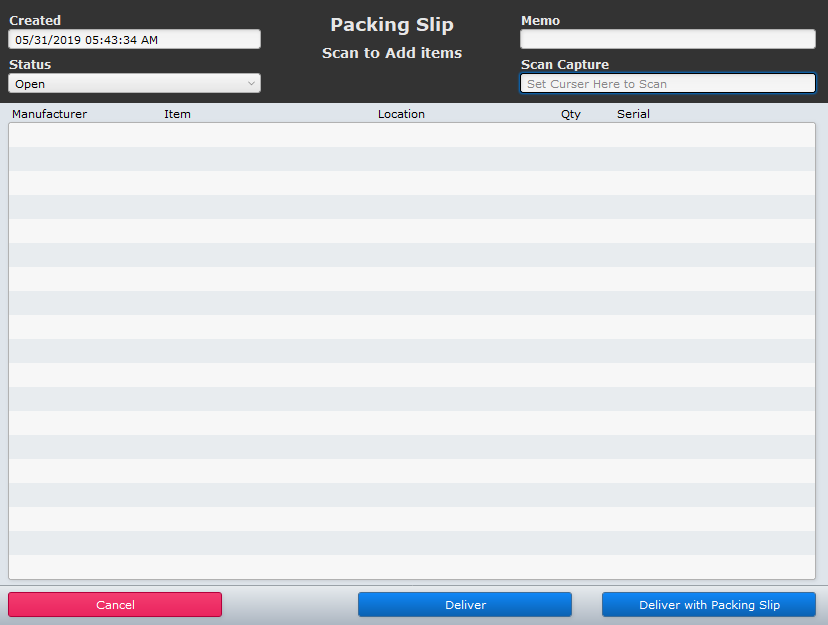
Task: Sort by the Serial column header
Action: [633, 113]
